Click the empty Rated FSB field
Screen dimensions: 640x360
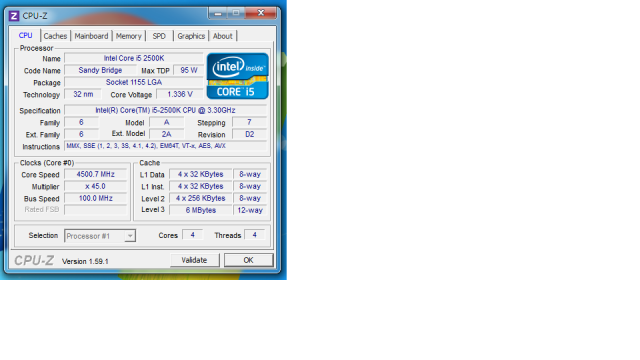coord(96,210)
